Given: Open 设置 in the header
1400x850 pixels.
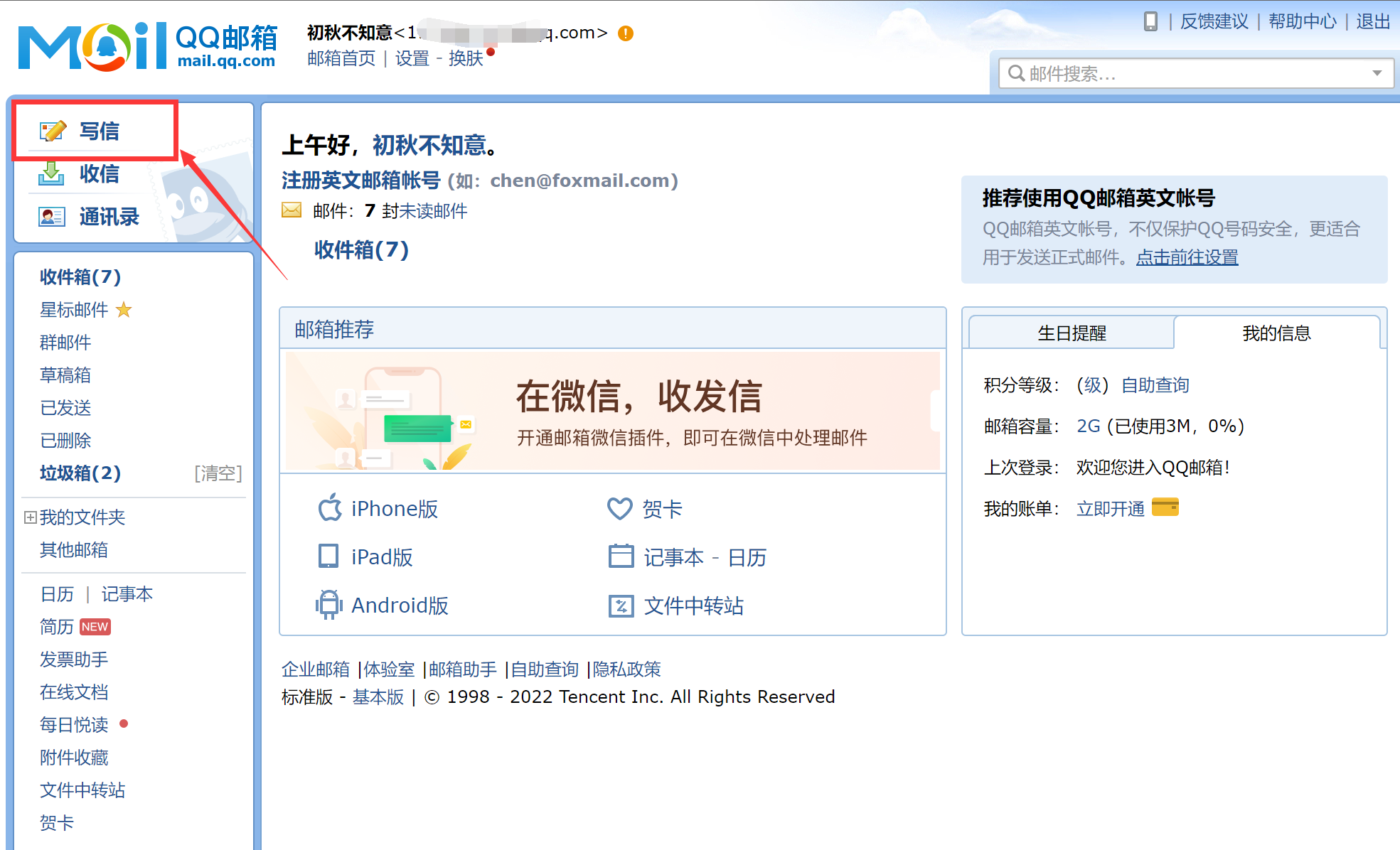Looking at the screenshot, I should [412, 58].
